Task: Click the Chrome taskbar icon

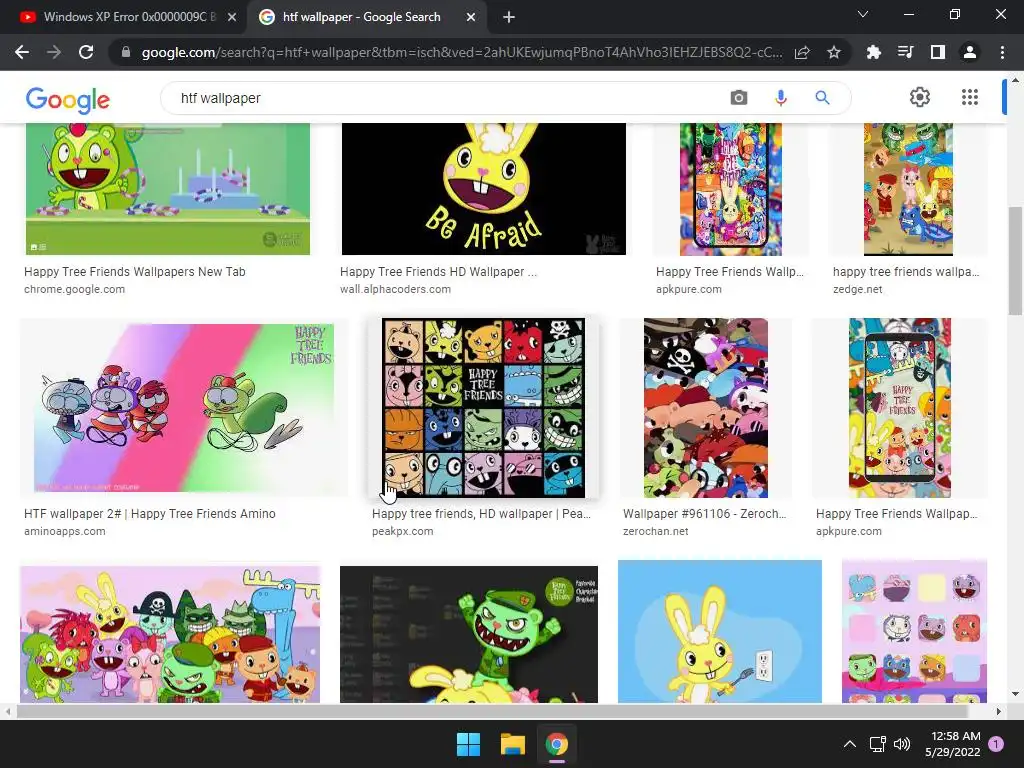Action: pos(557,744)
